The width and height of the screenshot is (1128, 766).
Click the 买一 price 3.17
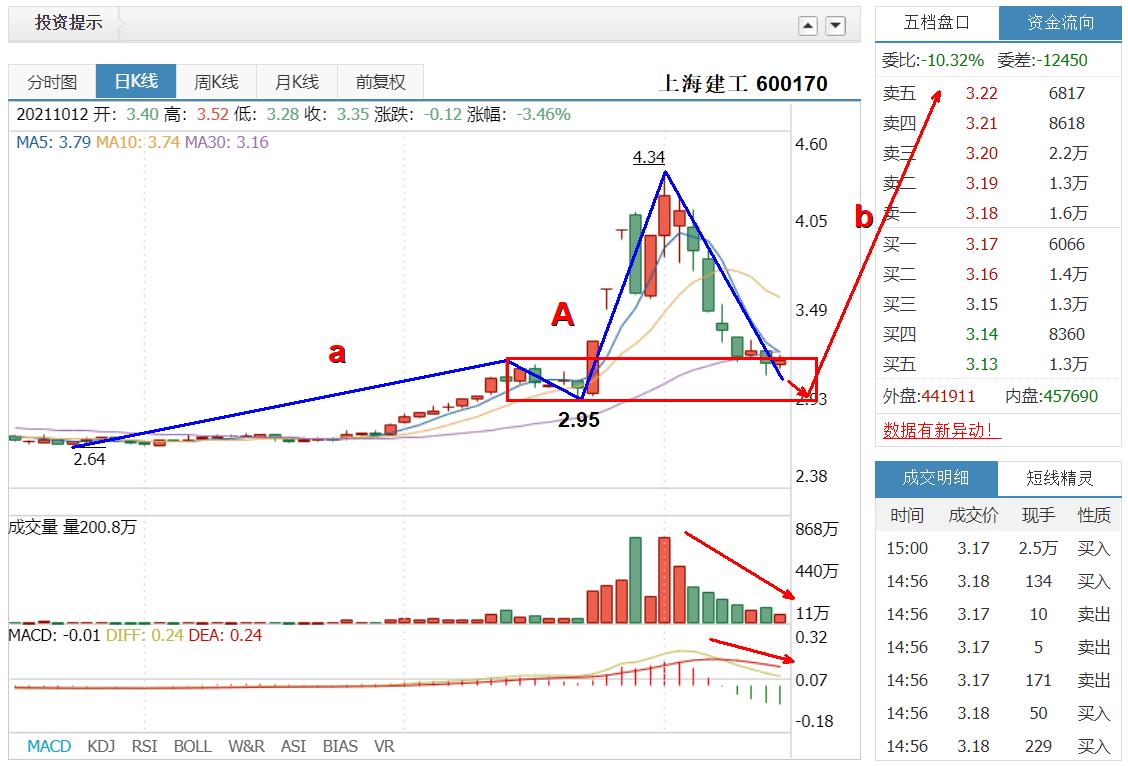coord(981,245)
